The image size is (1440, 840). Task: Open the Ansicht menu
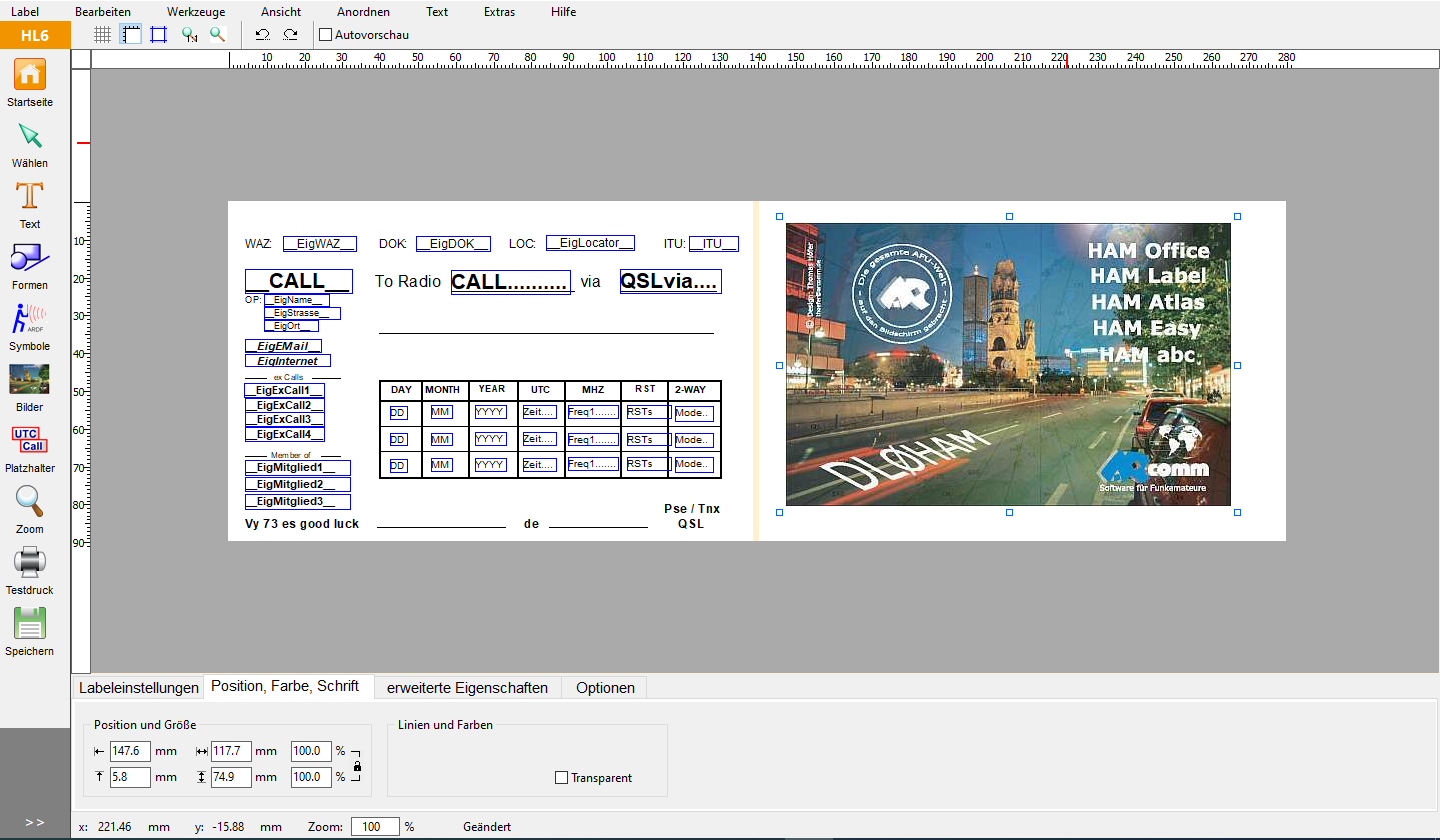coord(281,12)
